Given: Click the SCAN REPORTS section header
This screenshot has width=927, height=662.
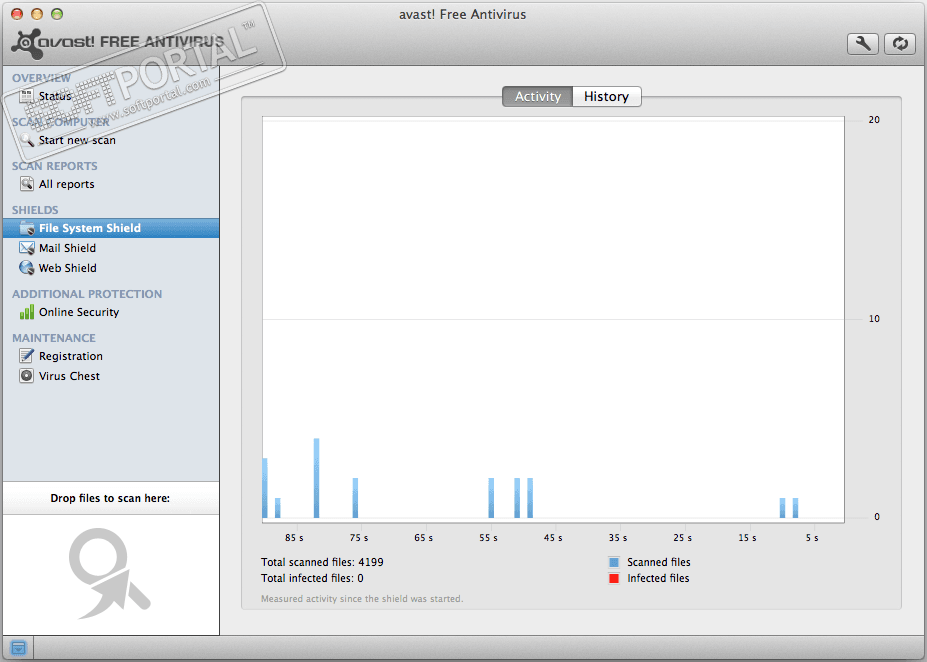Looking at the screenshot, I should pos(54,166).
